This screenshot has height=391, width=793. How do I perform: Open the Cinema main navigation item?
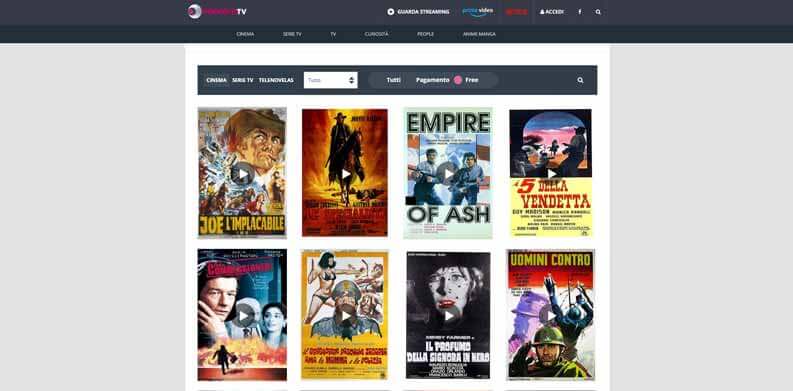245,34
